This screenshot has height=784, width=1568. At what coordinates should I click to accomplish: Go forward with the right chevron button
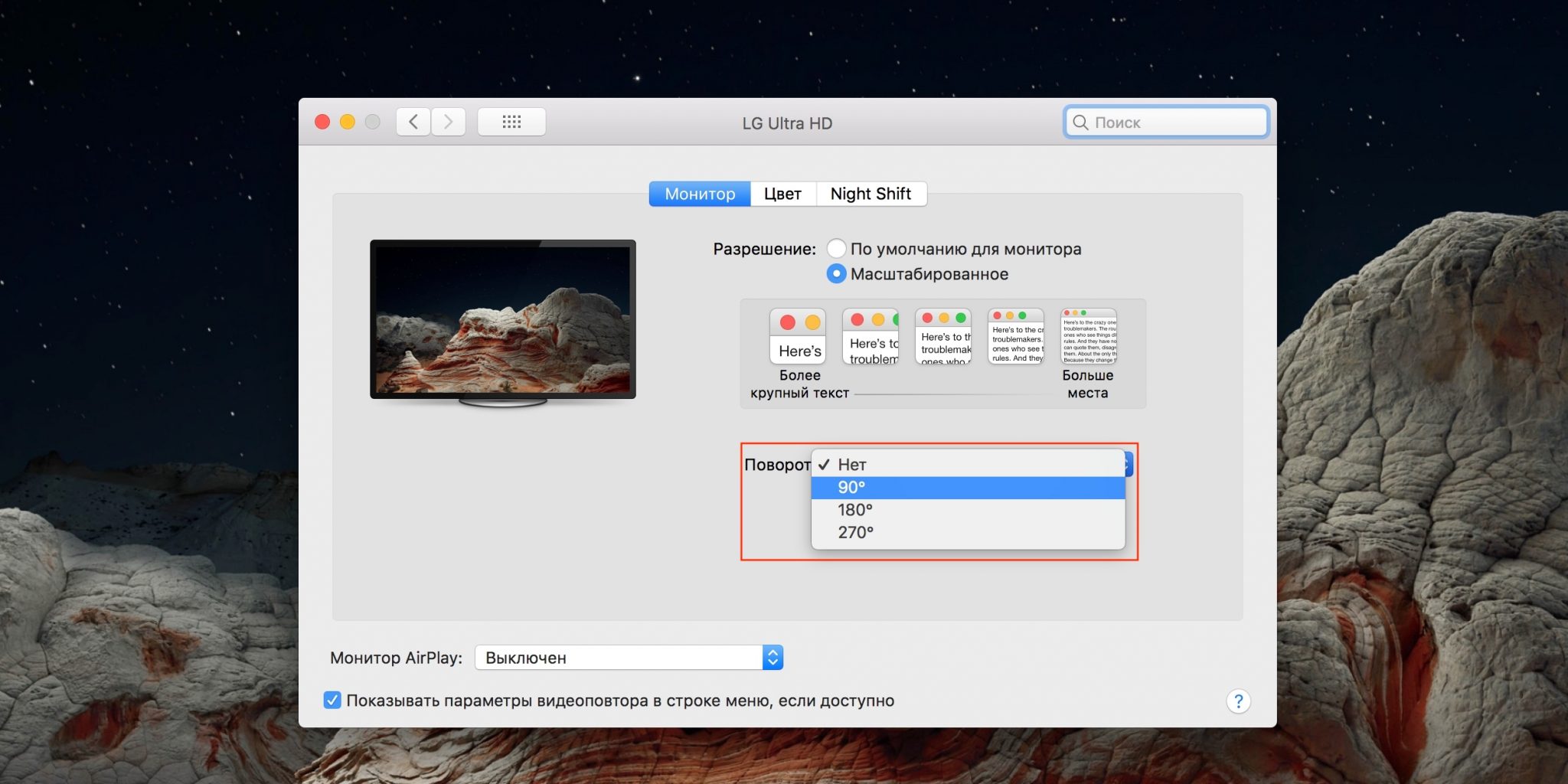(449, 122)
